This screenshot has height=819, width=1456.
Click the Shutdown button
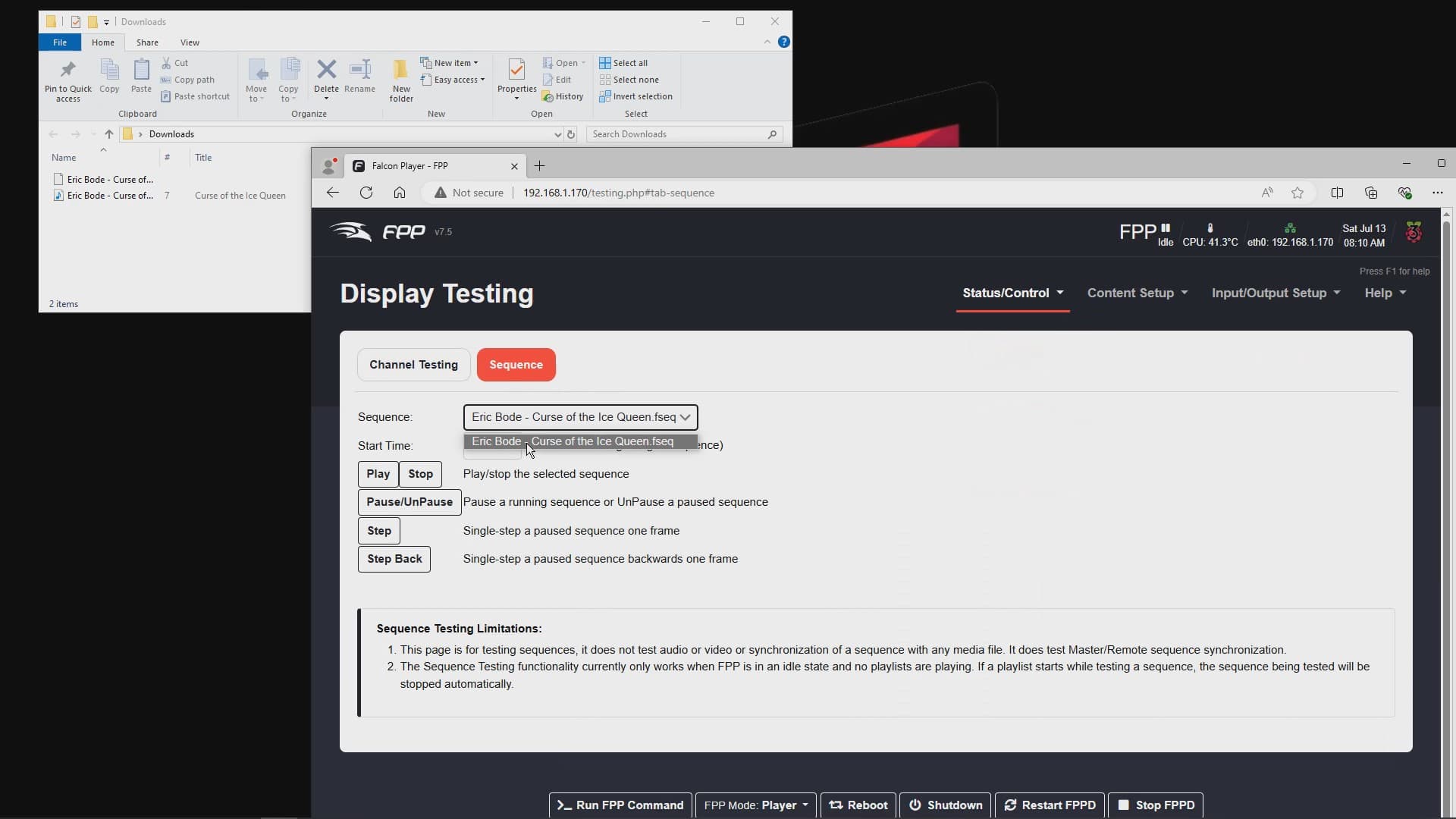(945, 805)
